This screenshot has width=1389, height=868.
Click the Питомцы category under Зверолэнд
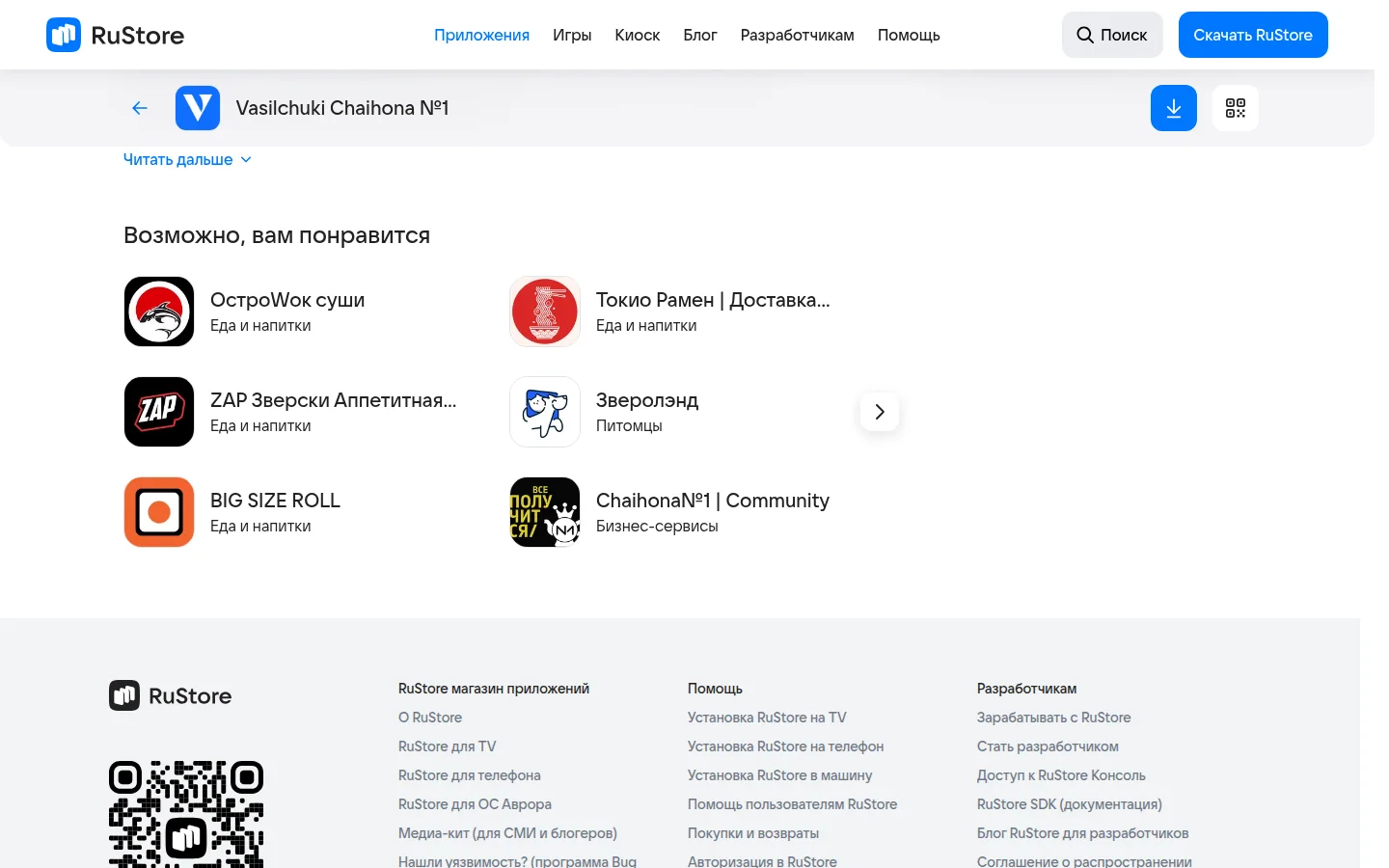pyautogui.click(x=629, y=425)
